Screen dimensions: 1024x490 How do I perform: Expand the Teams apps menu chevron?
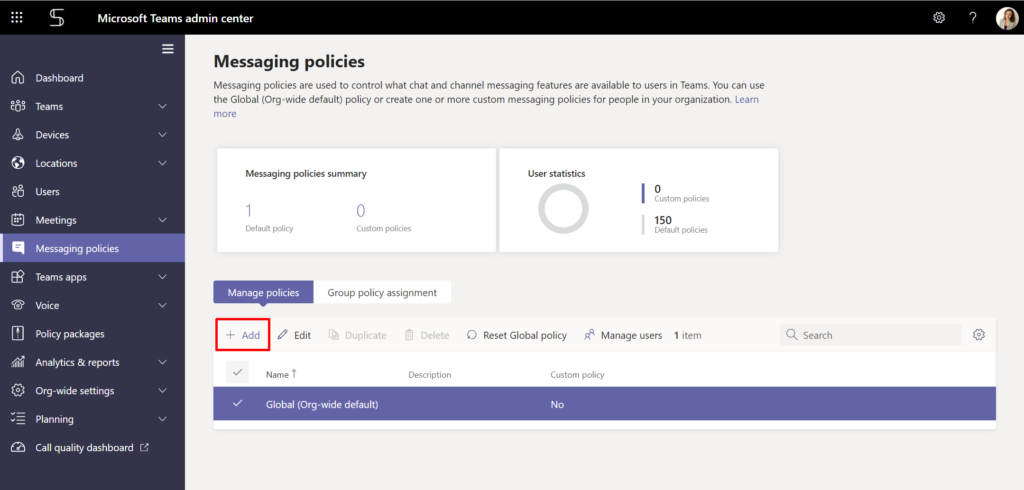(x=163, y=277)
